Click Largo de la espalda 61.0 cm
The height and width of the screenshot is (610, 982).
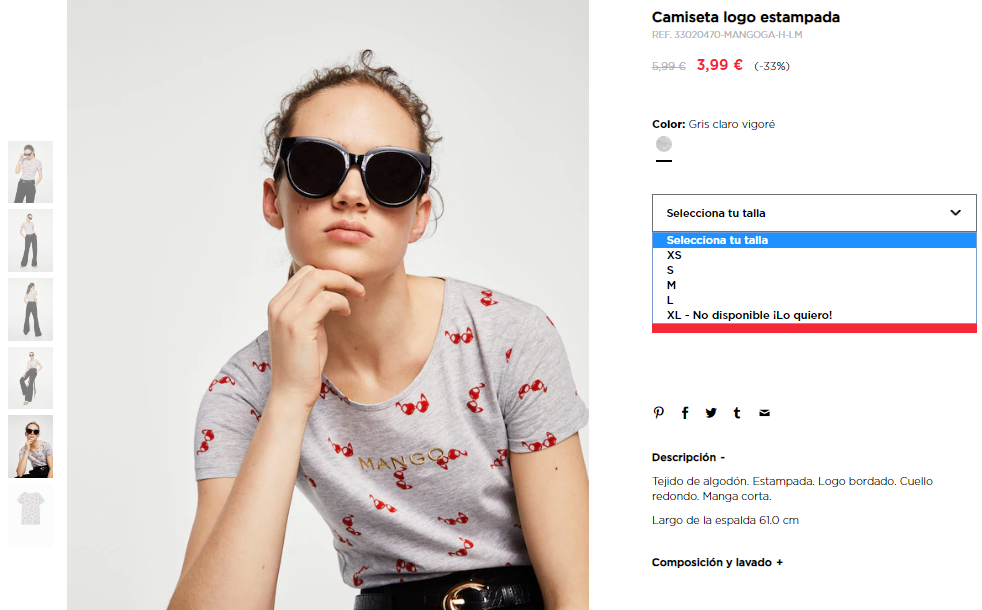[x=725, y=520]
